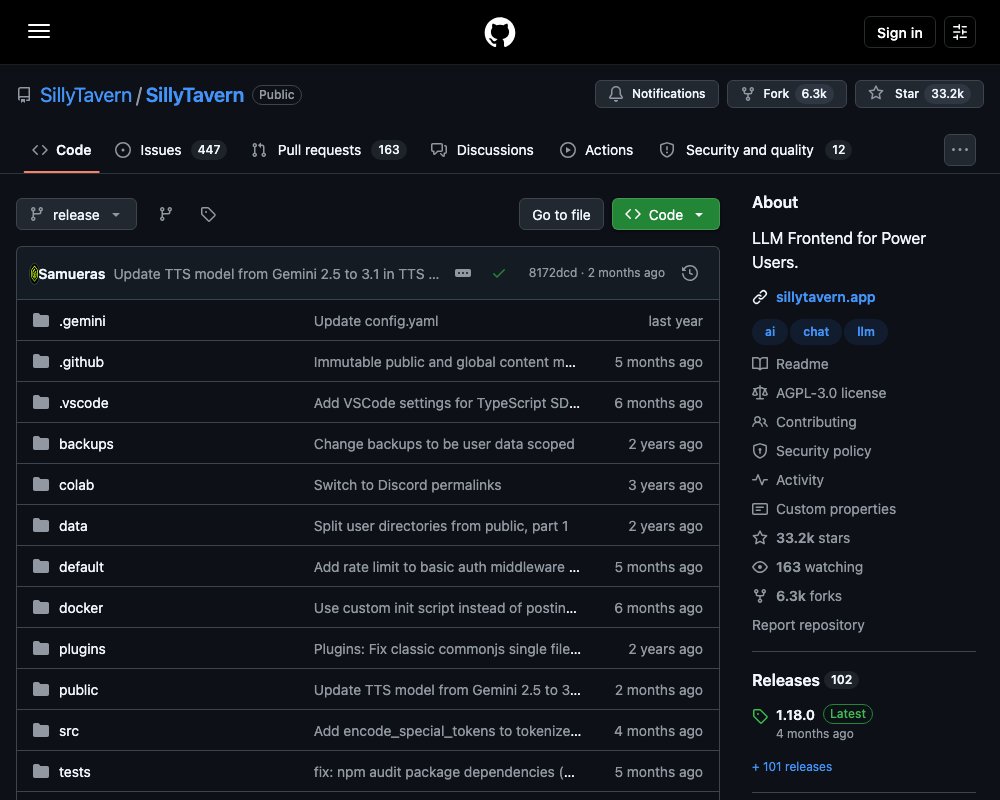Click the shield icon beside Security policy
This screenshot has height=800, width=1000.
(760, 451)
